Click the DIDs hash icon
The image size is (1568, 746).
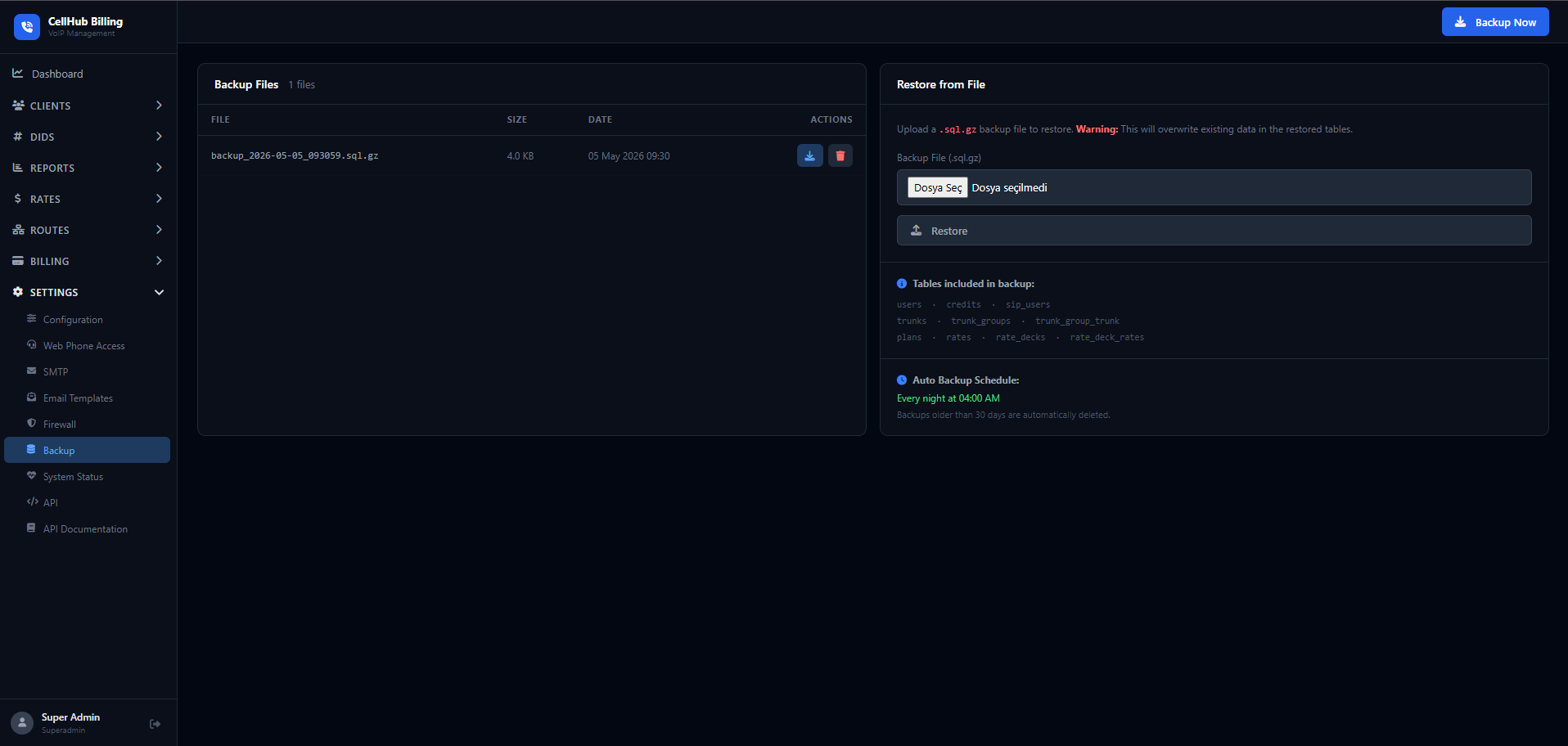click(x=18, y=137)
